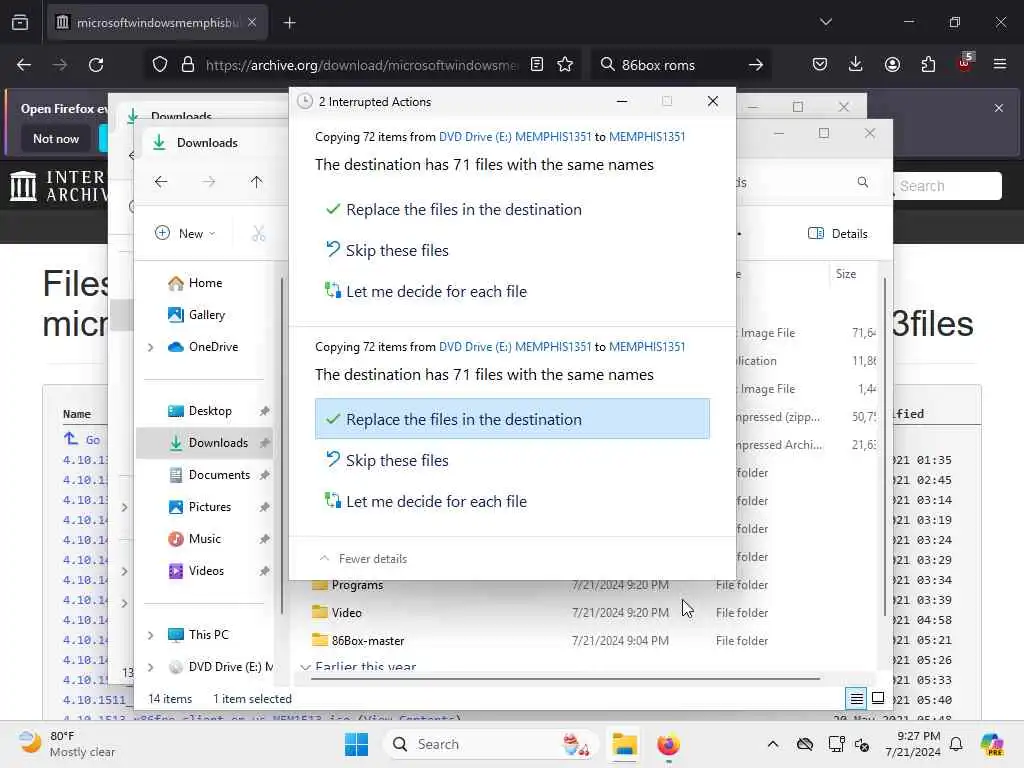The image size is (1024, 768).
Task: Go back in Firefox history
Action: click(x=24, y=65)
